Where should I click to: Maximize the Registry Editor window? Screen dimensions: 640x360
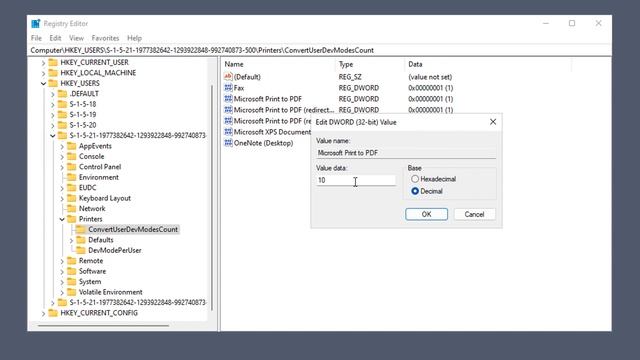[572, 23]
